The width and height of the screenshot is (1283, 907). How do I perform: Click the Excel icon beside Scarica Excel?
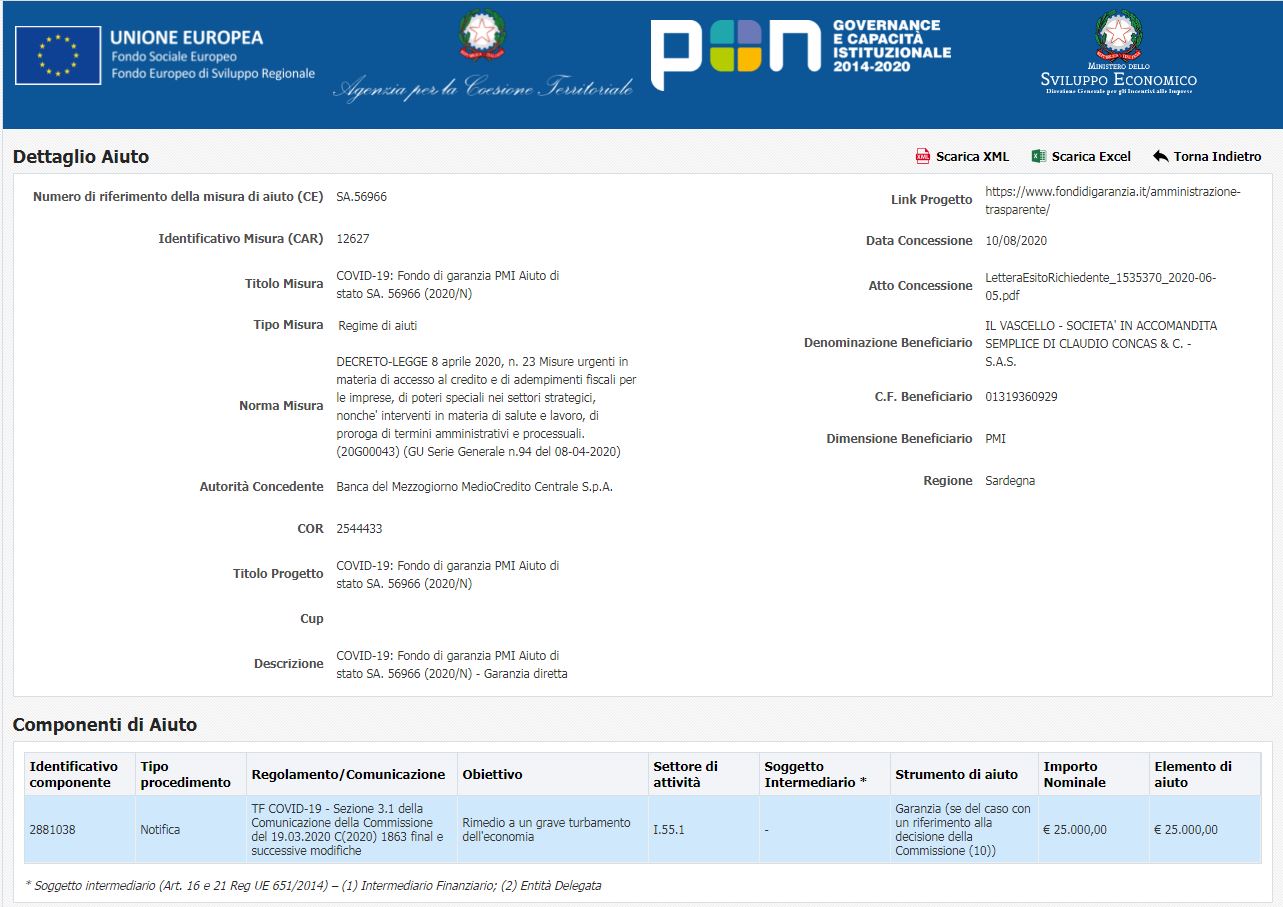(x=1038, y=156)
